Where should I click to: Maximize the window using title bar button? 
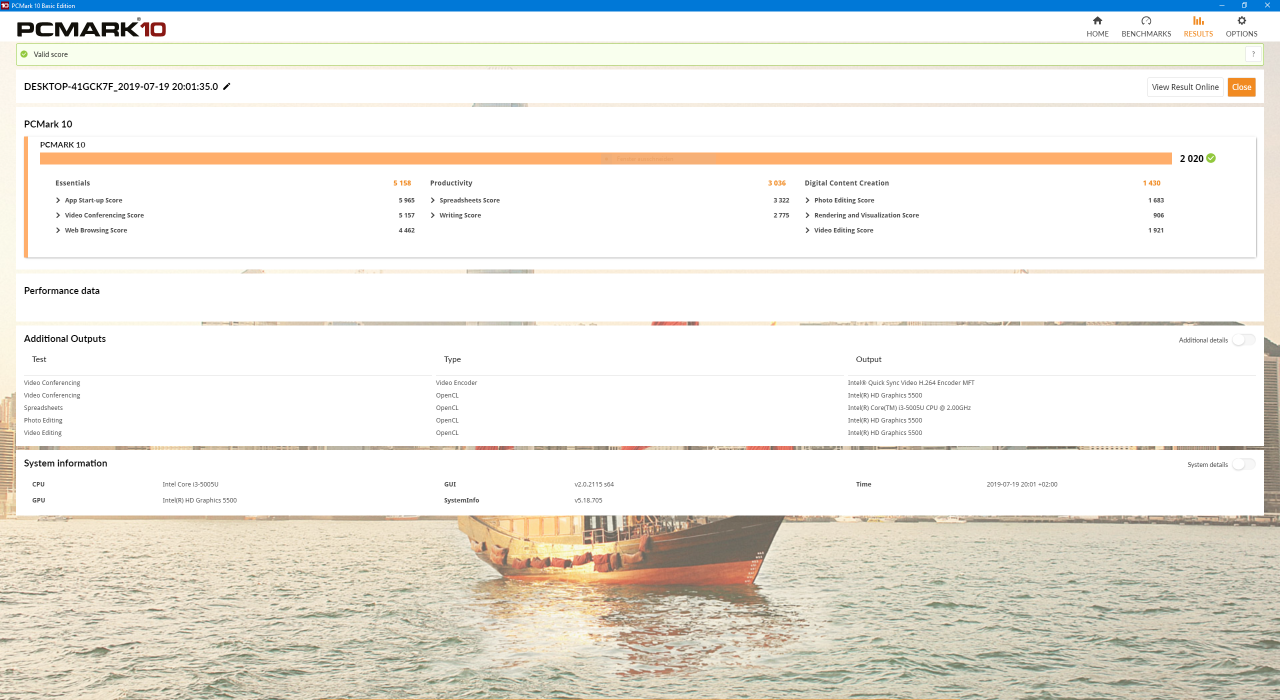(1244, 5)
